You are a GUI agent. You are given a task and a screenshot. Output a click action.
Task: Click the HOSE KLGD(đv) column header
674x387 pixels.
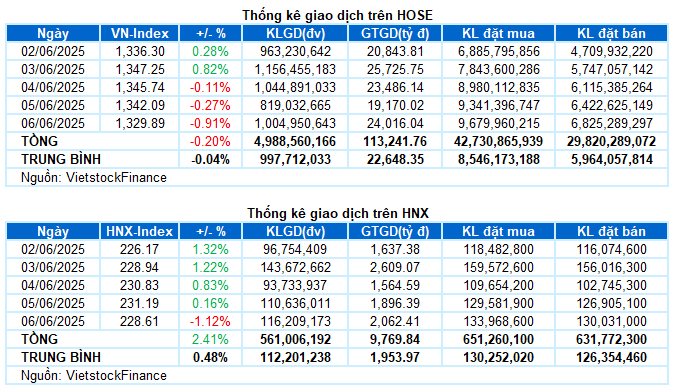point(295,34)
